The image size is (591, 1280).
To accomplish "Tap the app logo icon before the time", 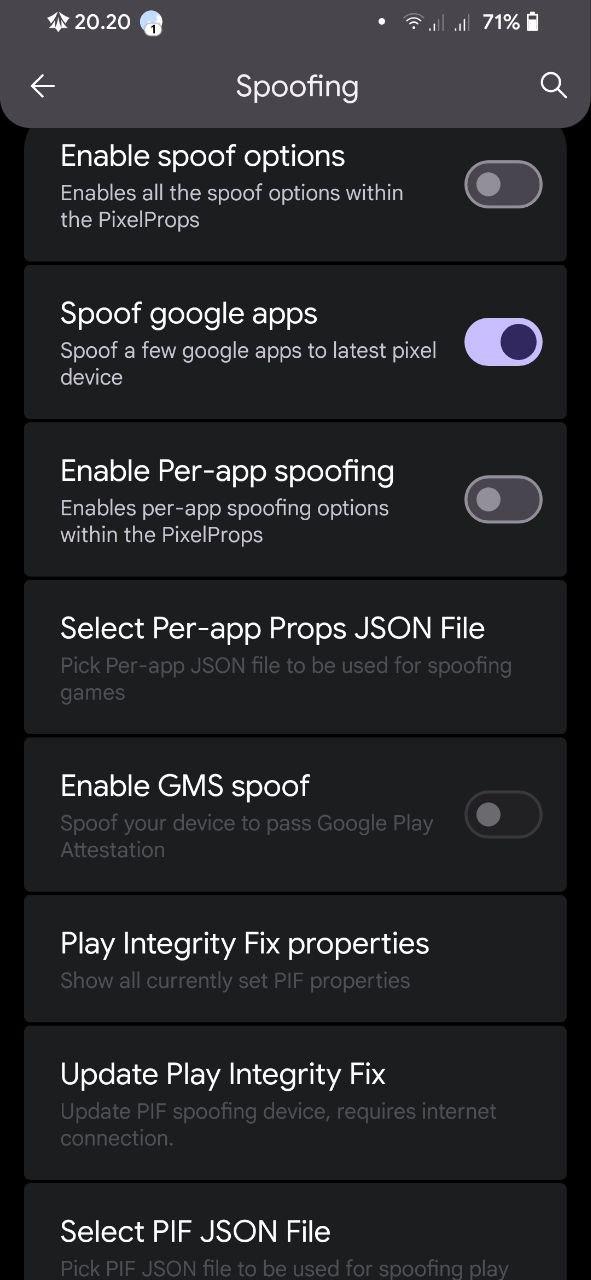I will (x=58, y=22).
